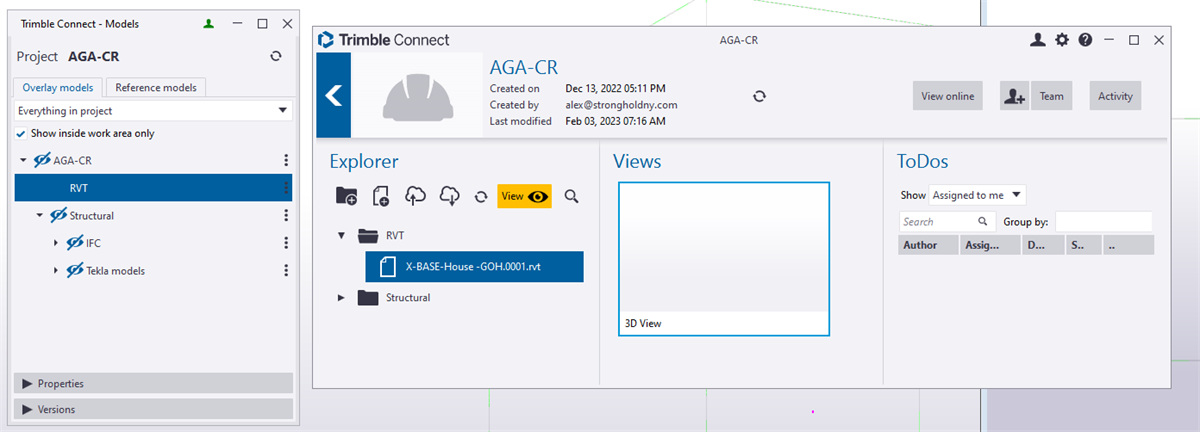1200x432 pixels.
Task: Expand the IFC tree node
Action: 56,243
